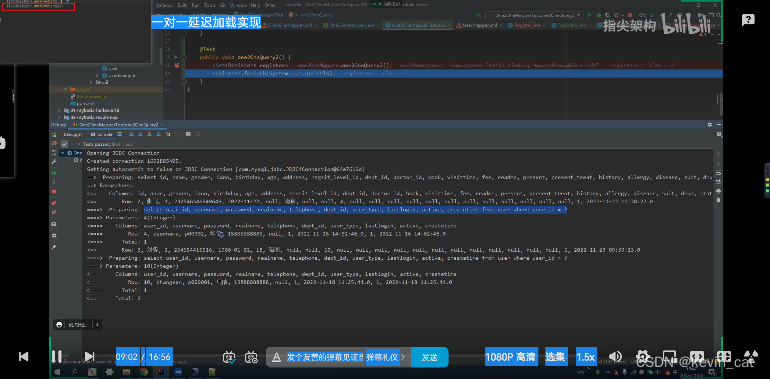The image size is (770, 379).
Task: Click the Force Step Into icon
Action: [x=150, y=134]
